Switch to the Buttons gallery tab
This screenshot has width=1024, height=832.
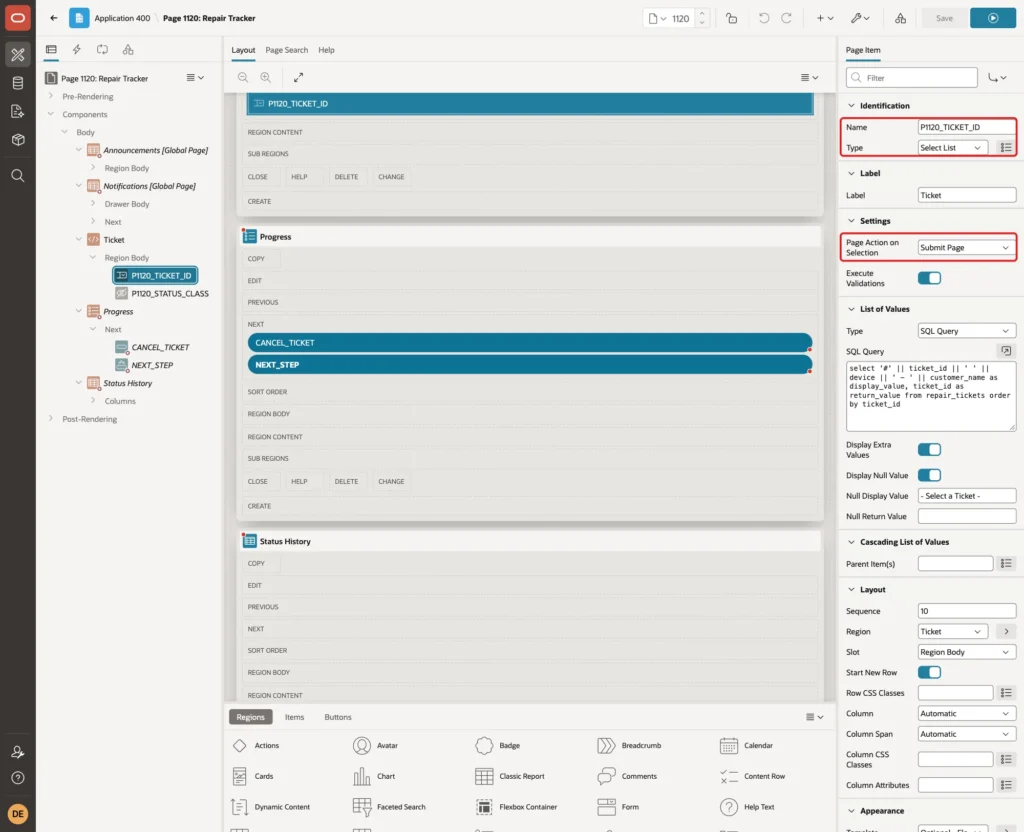click(x=338, y=717)
